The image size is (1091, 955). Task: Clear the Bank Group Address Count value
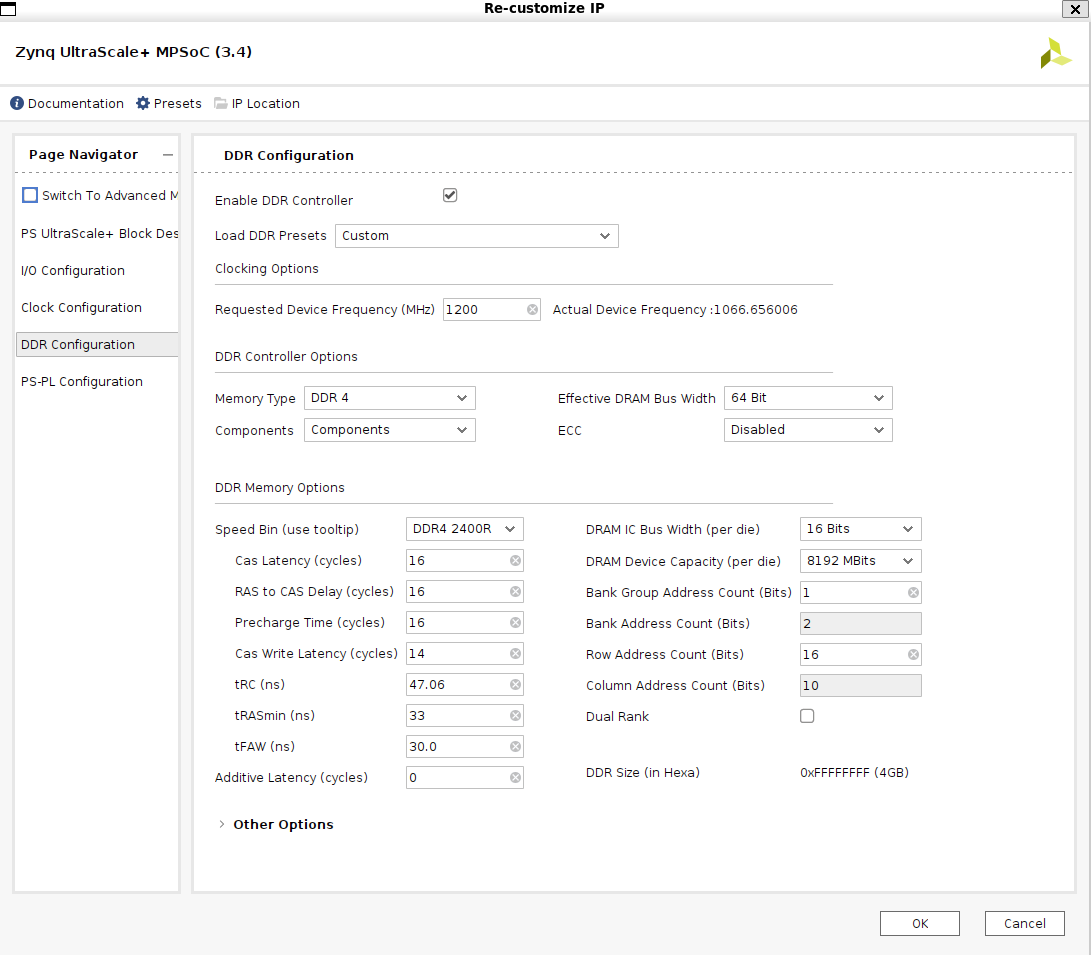click(914, 593)
